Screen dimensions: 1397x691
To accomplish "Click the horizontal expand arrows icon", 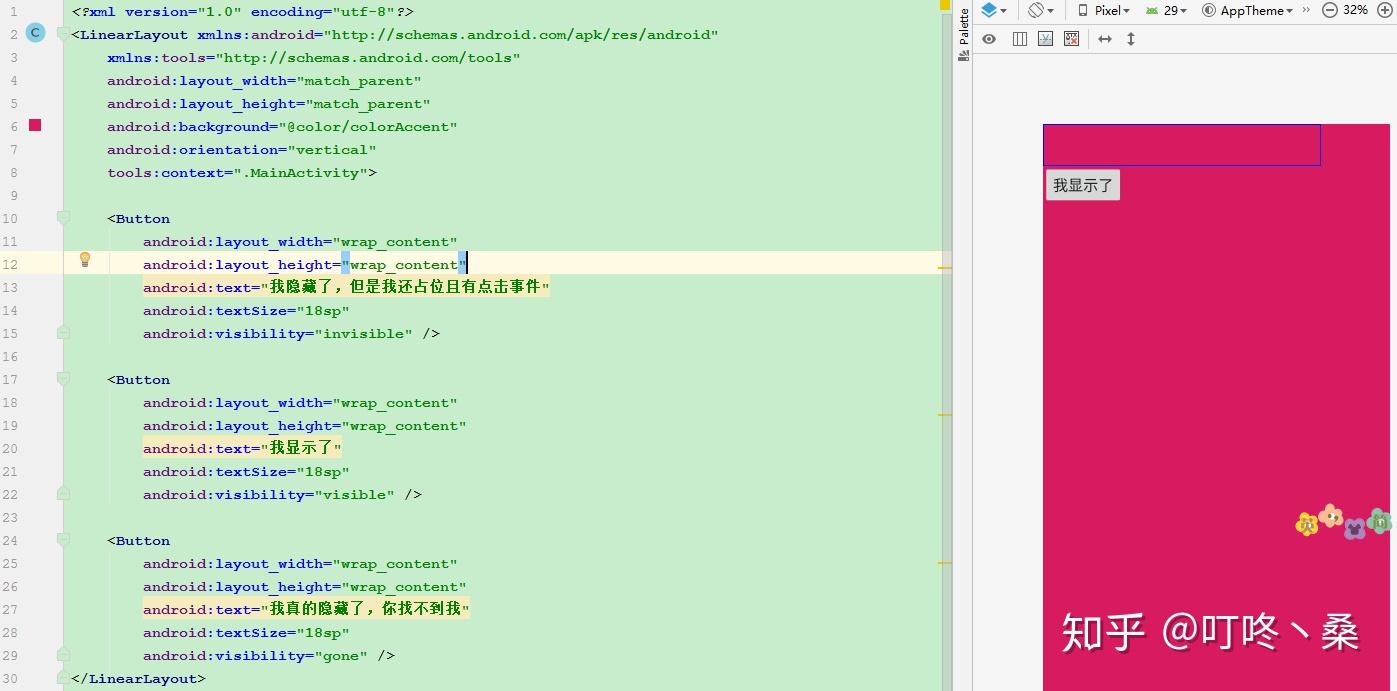I will click(1105, 39).
